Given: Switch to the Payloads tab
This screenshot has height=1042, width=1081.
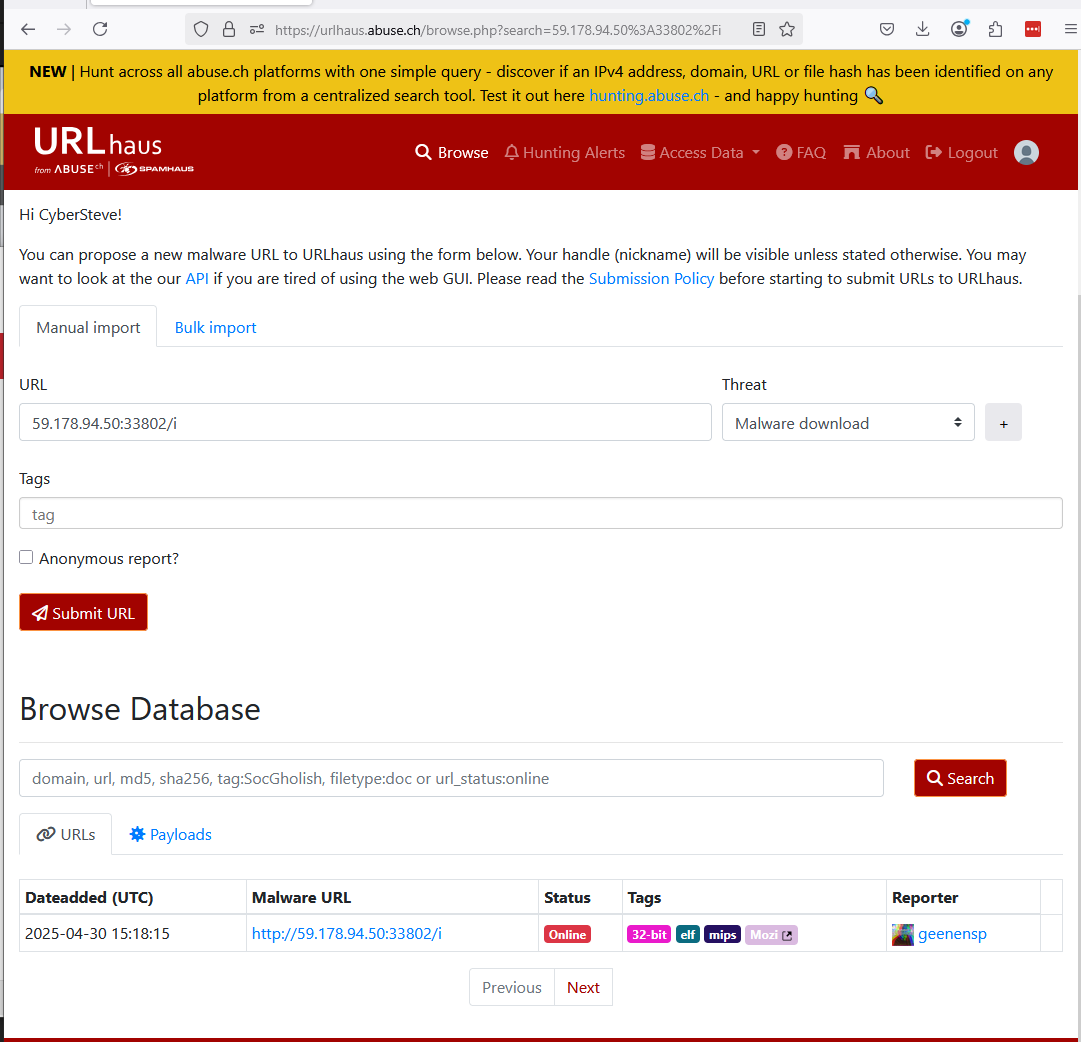Looking at the screenshot, I should point(170,834).
